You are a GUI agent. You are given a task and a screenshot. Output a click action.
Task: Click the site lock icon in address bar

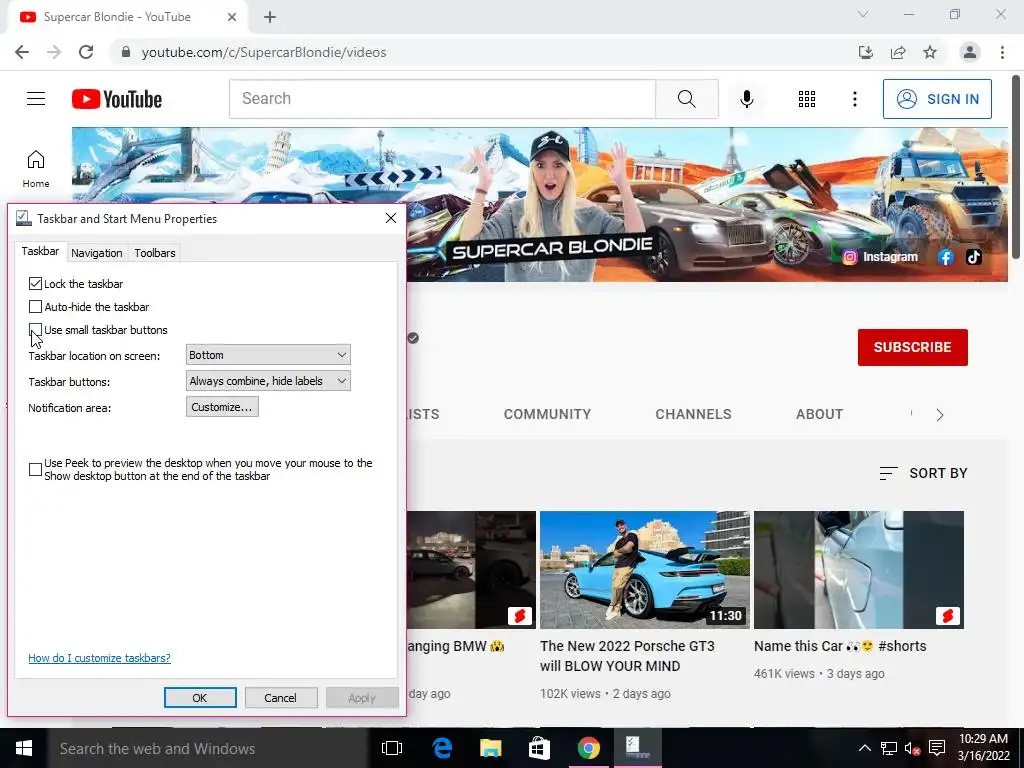pos(126,52)
